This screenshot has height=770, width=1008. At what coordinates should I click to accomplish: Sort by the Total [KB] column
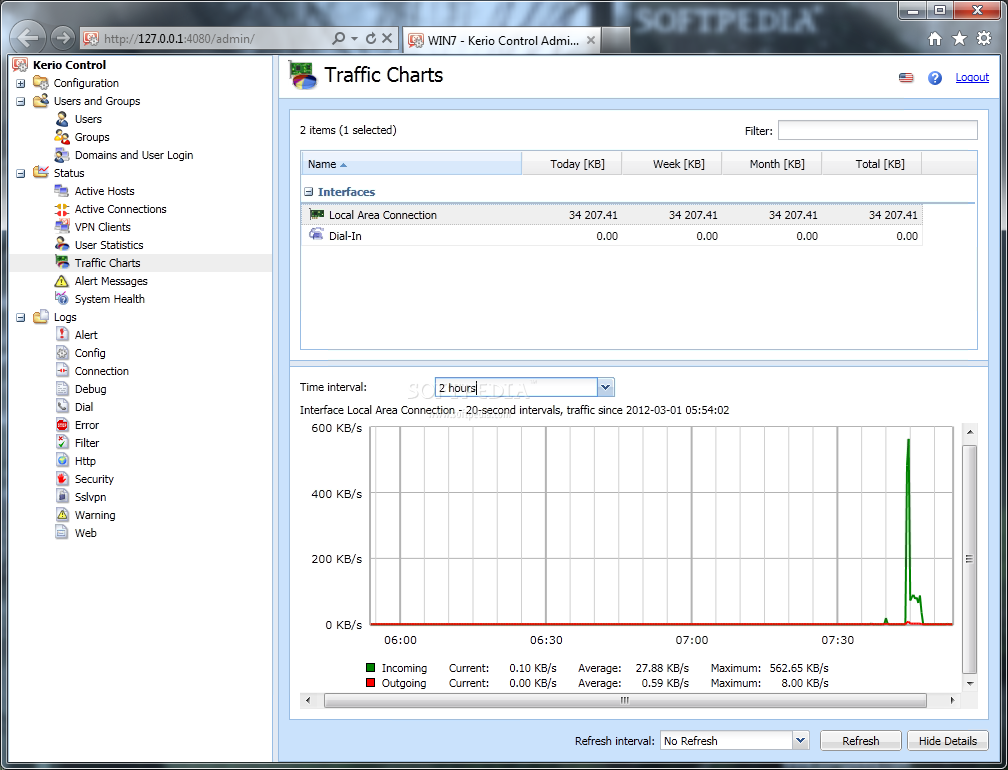(872, 164)
